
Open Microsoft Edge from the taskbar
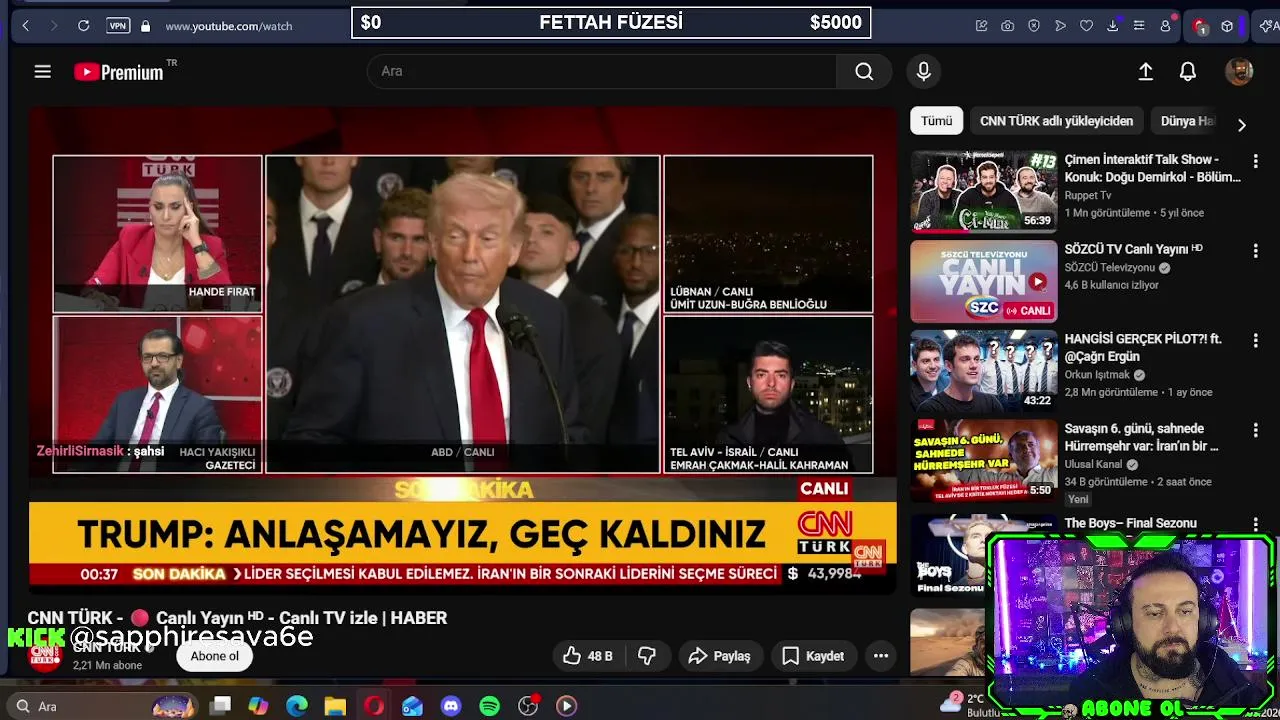coord(297,706)
